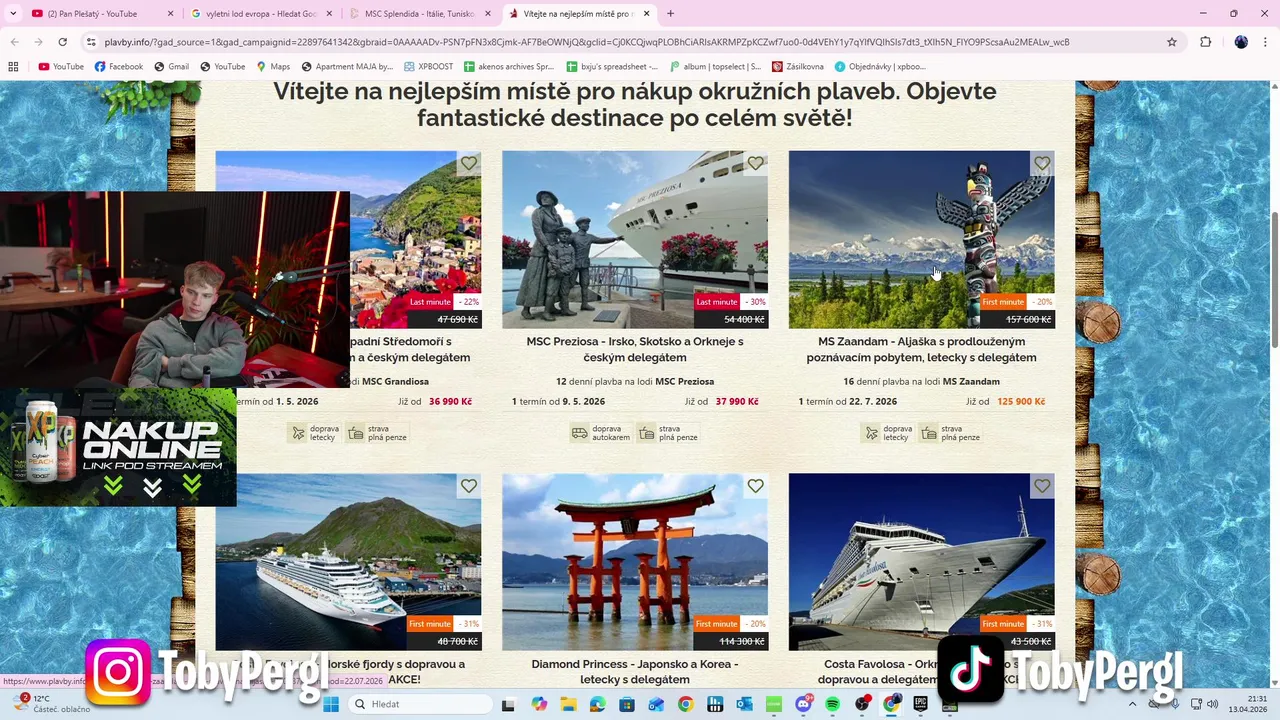Click the MSC Preziosa ship name link
1280x720 pixels.
(684, 381)
